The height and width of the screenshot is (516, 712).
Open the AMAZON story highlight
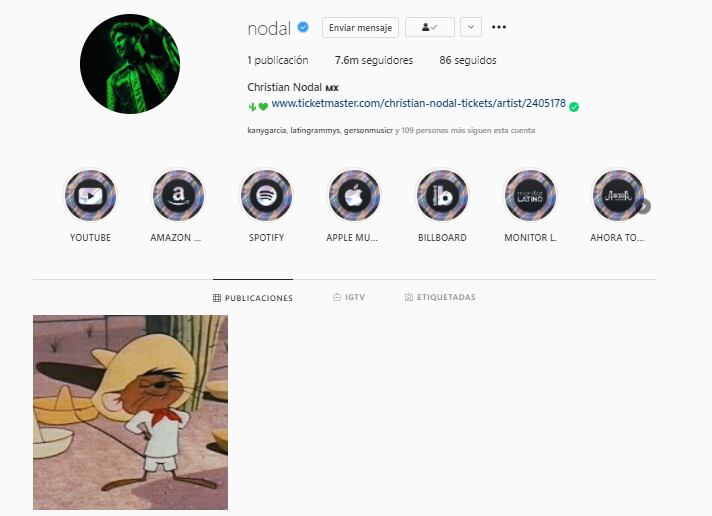[x=178, y=196]
